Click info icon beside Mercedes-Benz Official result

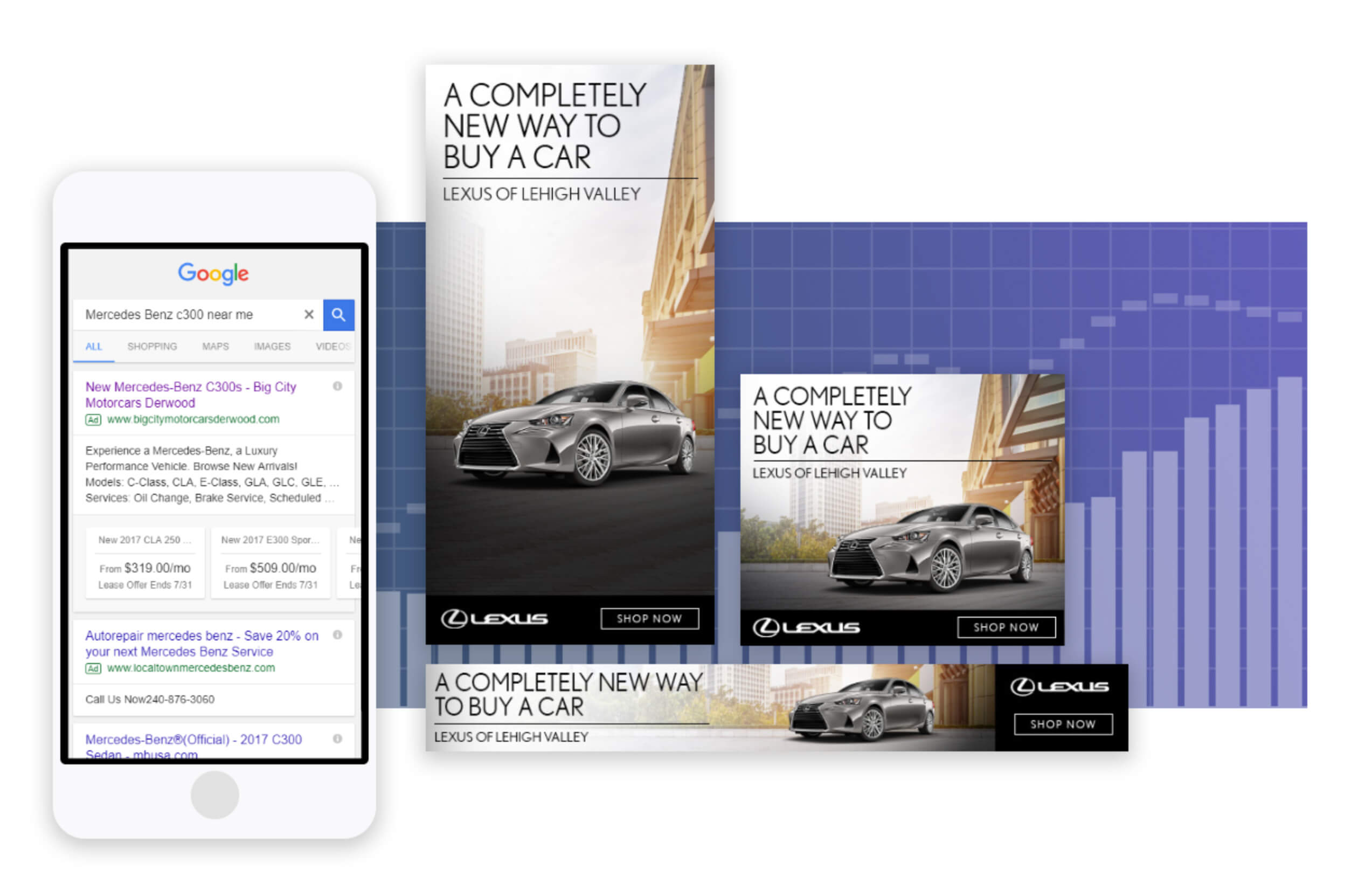(x=337, y=738)
